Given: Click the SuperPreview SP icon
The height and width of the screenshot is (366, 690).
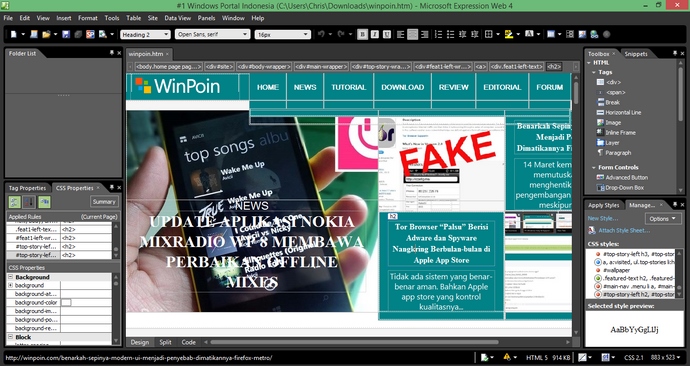Looking at the screenshot, I should [x=90, y=34].
